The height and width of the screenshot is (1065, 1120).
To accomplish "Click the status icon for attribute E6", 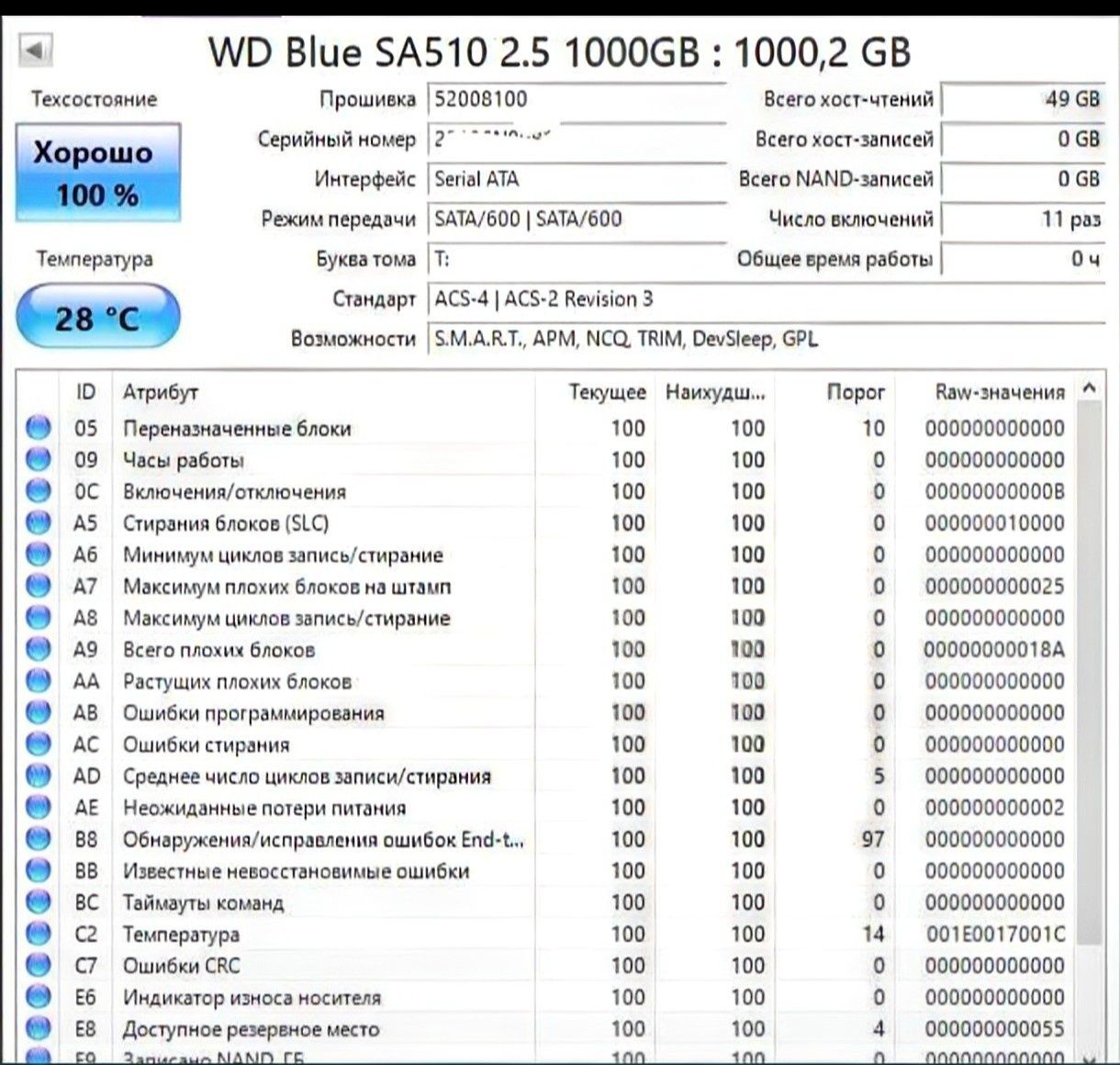I will click(39, 998).
